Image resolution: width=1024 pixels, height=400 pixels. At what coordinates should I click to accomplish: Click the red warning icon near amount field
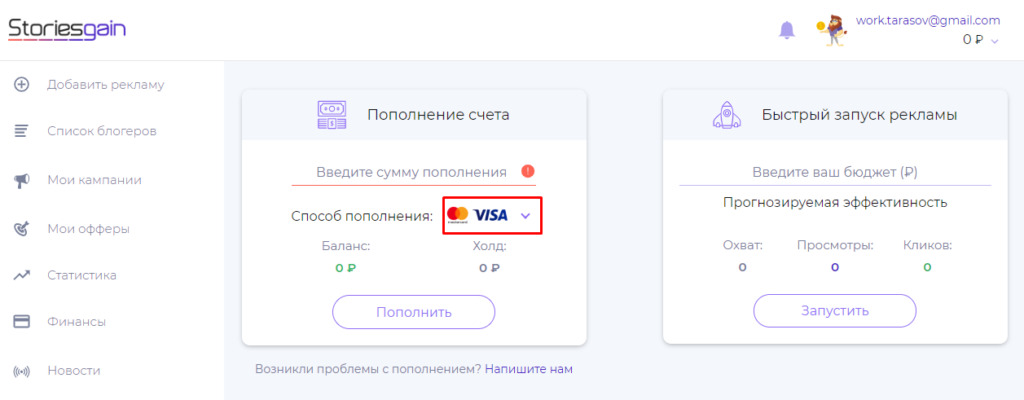pyautogui.click(x=528, y=171)
